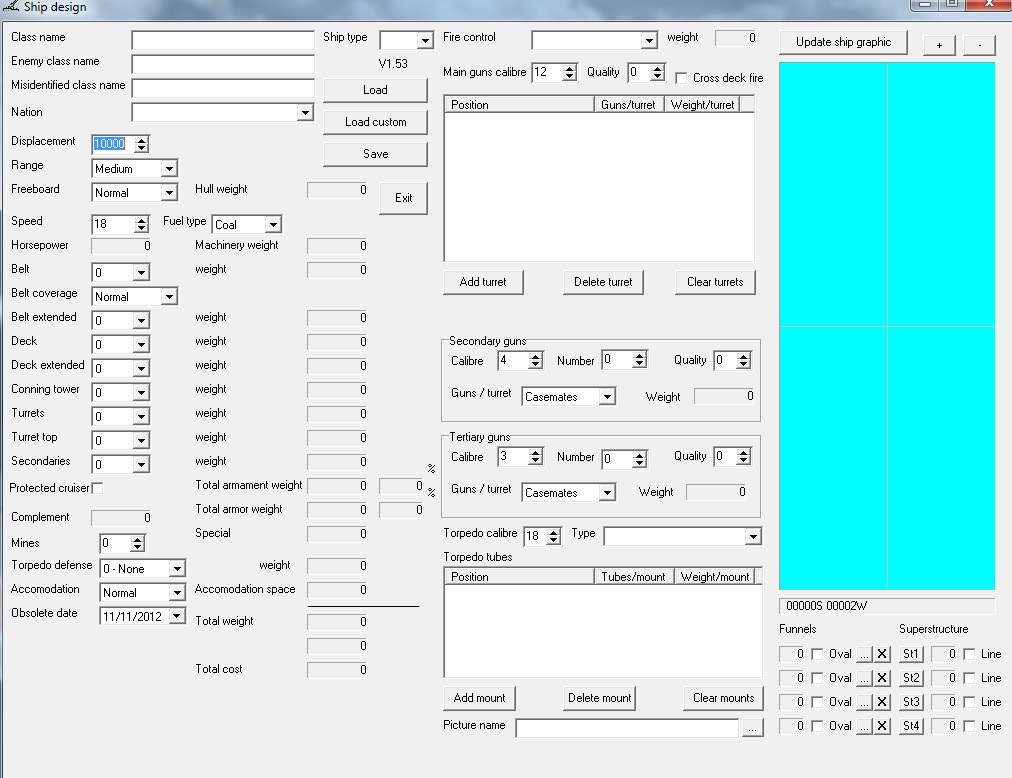Toggle the Line checkbox for St4
1012x778 pixels.
pyautogui.click(x=969, y=726)
